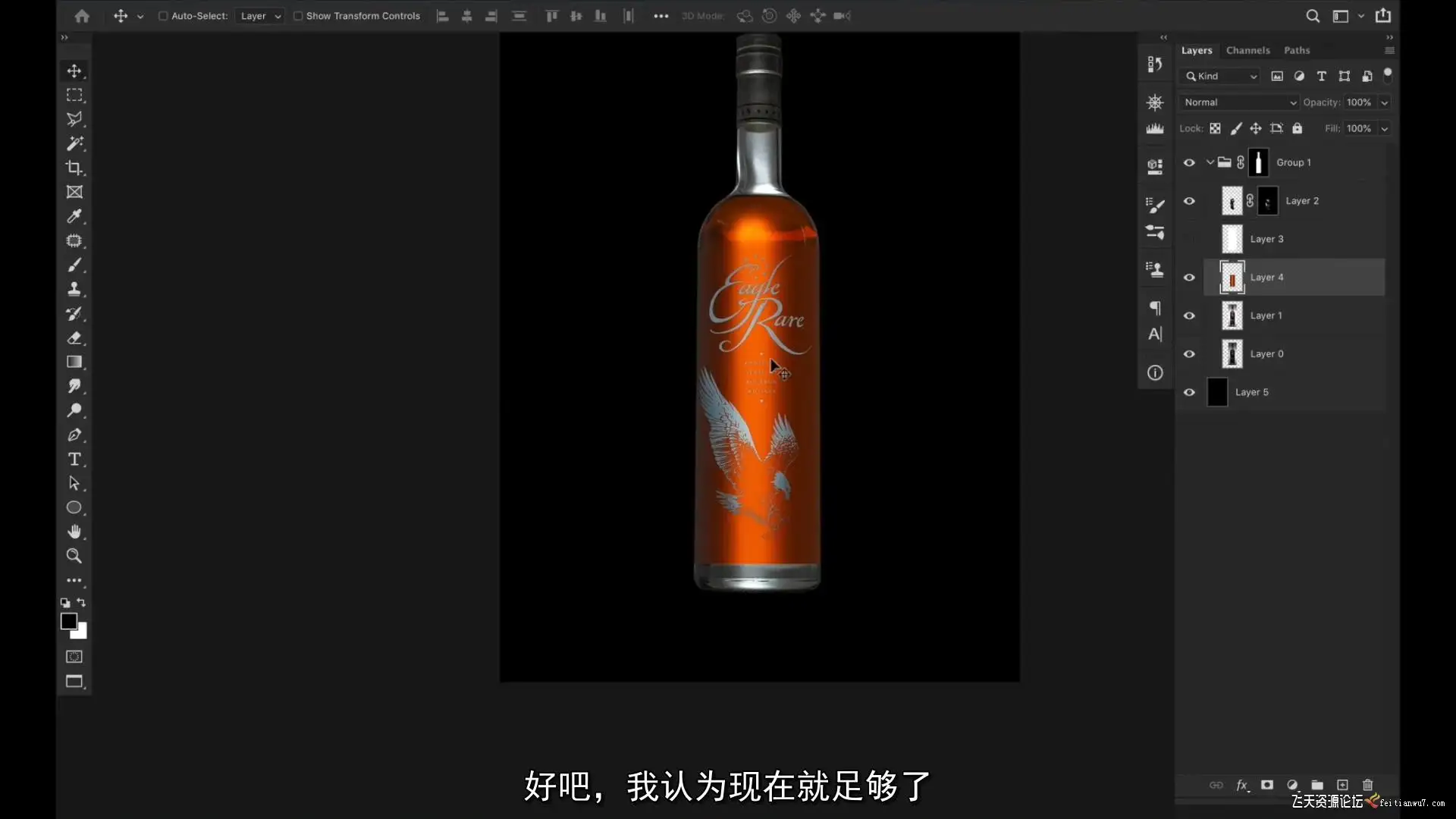Select the Horizontal Type tool
The image size is (1456, 819).
[x=74, y=459]
